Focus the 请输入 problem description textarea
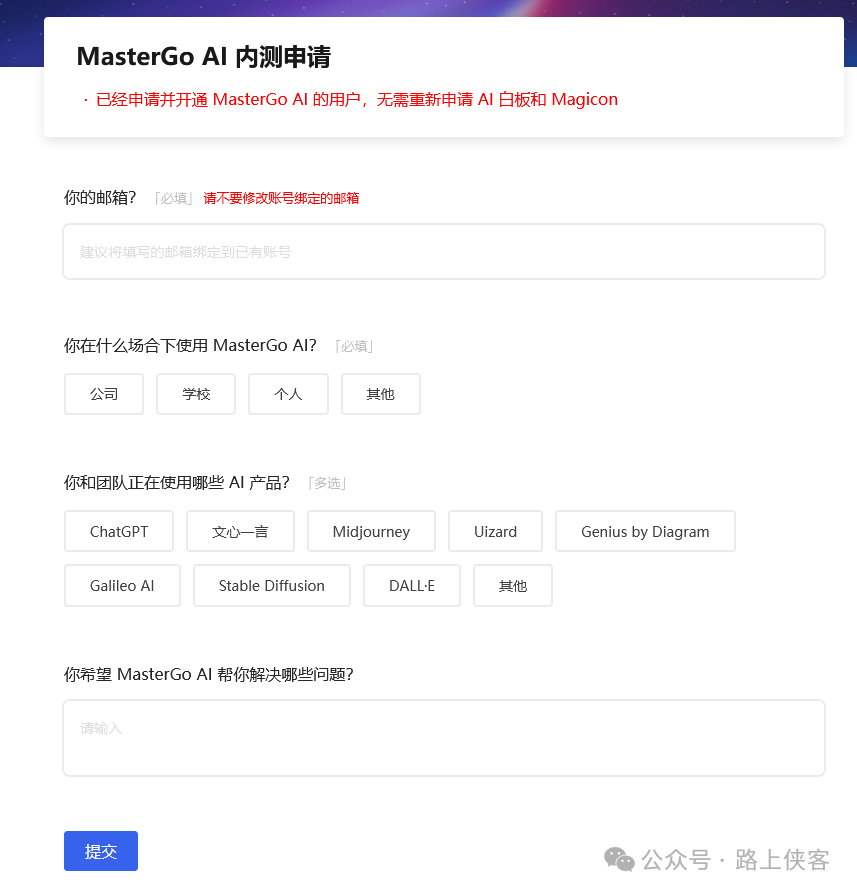The height and width of the screenshot is (894, 857). point(444,738)
